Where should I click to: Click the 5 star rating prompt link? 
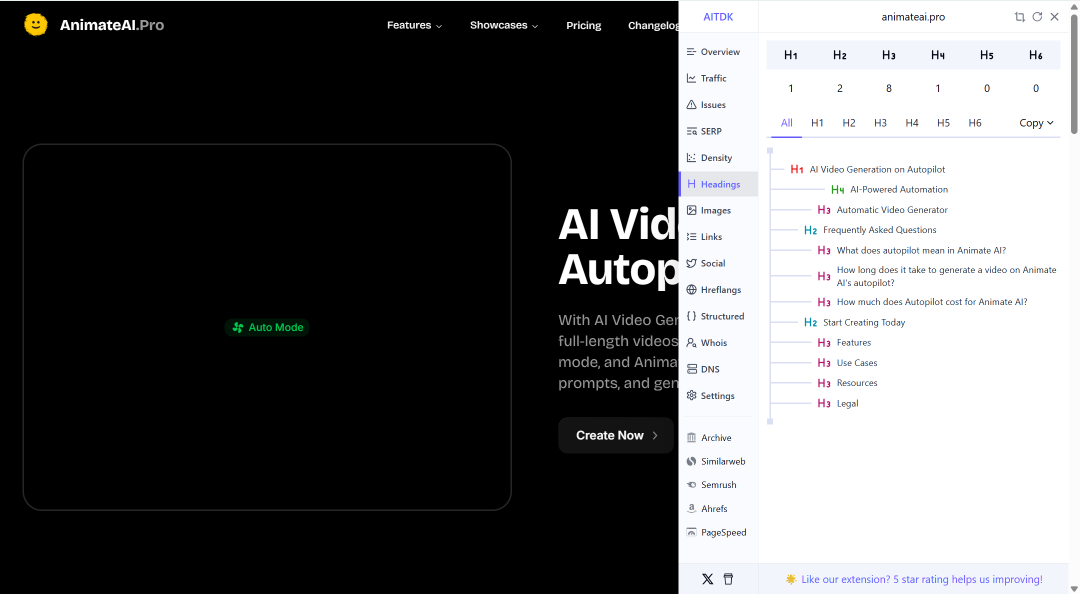[922, 580]
